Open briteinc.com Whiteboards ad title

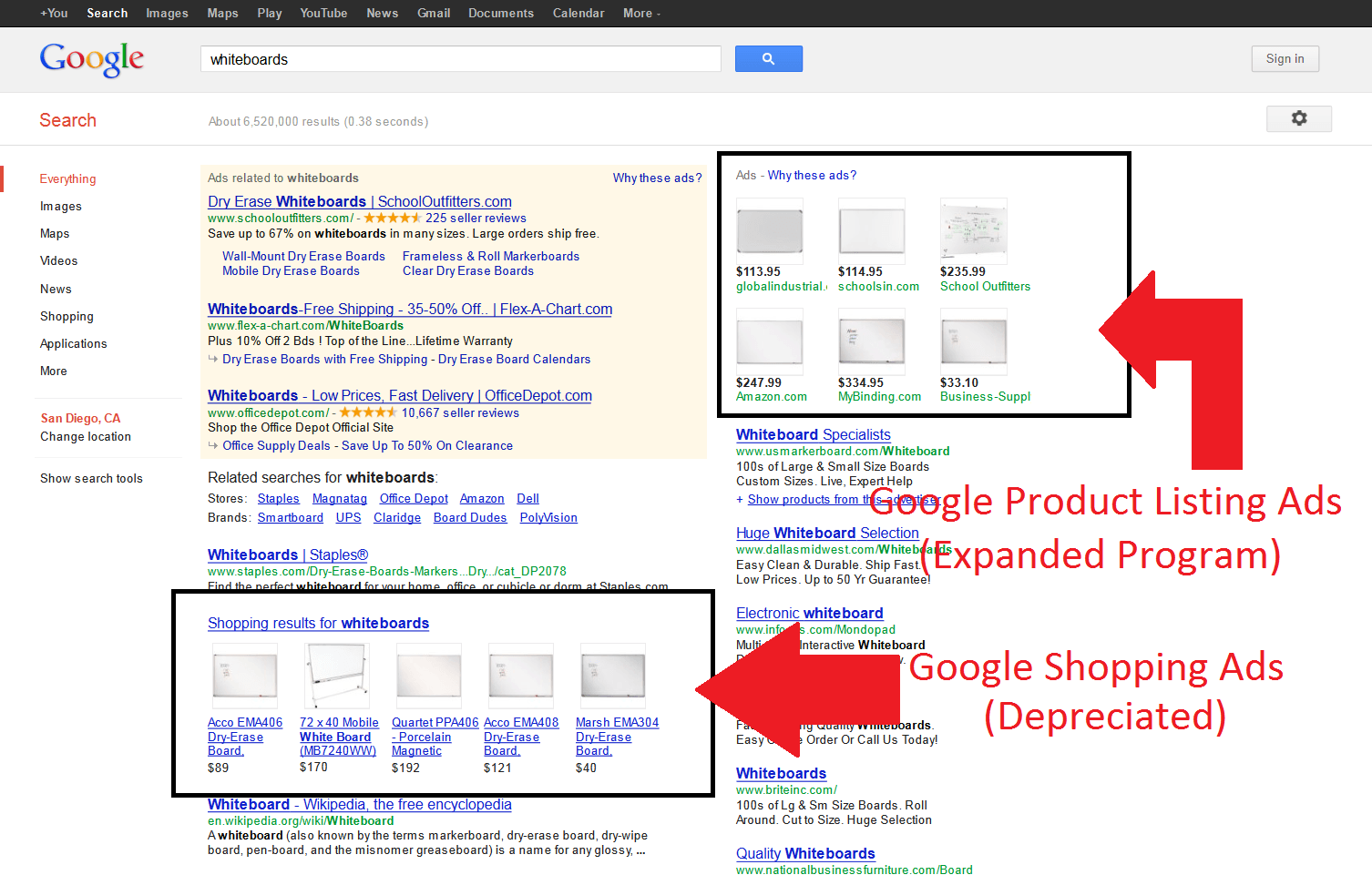tap(781, 773)
